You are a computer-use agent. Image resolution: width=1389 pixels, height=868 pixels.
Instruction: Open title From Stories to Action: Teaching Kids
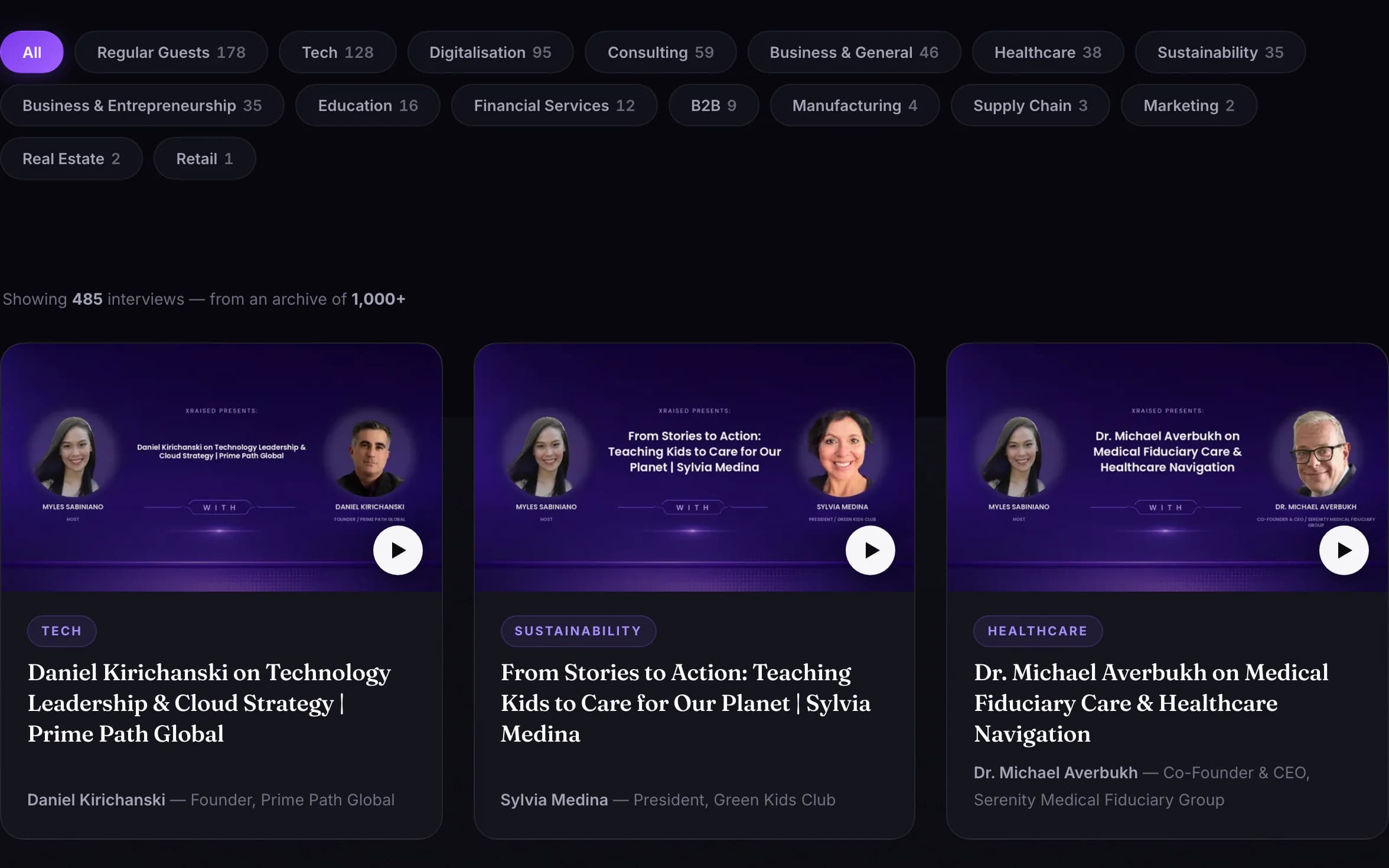[686, 703]
